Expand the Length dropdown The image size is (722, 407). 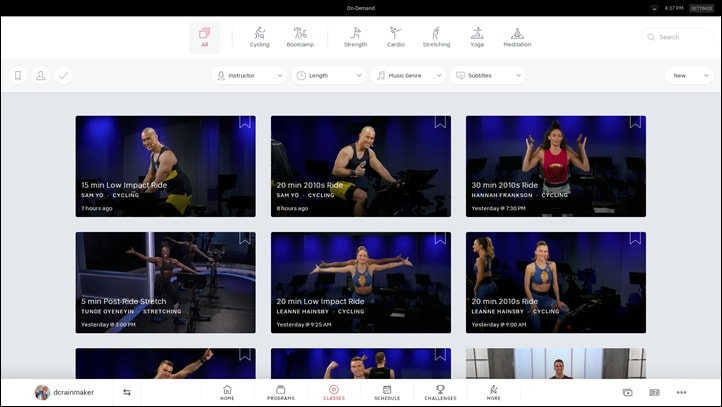pyautogui.click(x=329, y=76)
